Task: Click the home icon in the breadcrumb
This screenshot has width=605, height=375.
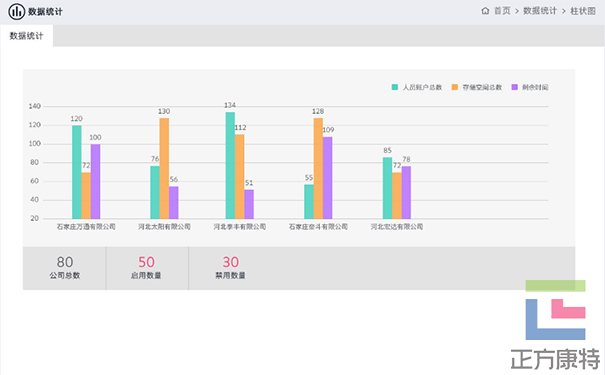Action: tap(485, 11)
